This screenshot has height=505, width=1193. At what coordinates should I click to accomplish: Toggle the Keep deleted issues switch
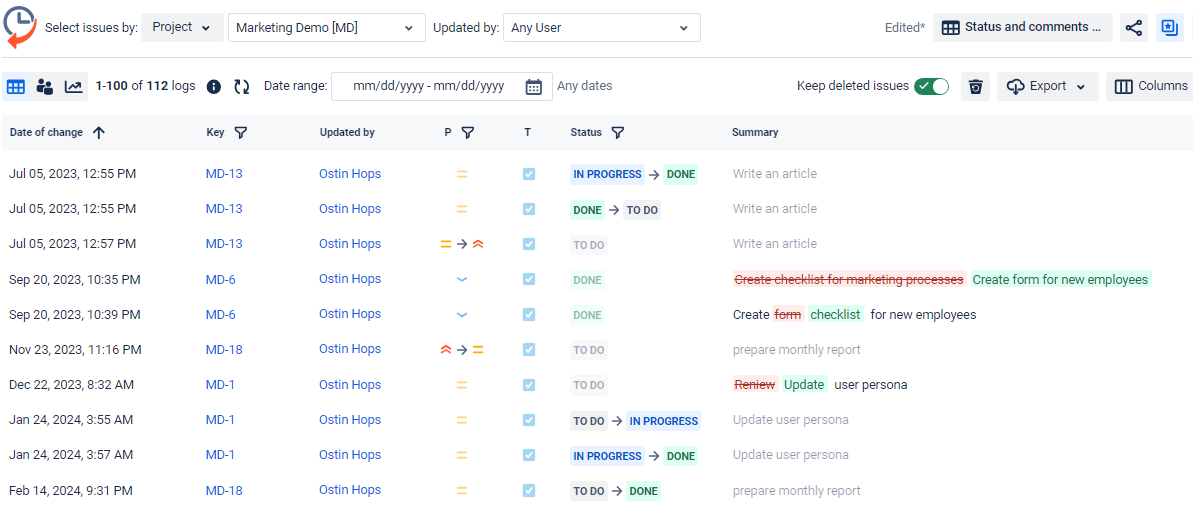pyautogui.click(x=931, y=86)
